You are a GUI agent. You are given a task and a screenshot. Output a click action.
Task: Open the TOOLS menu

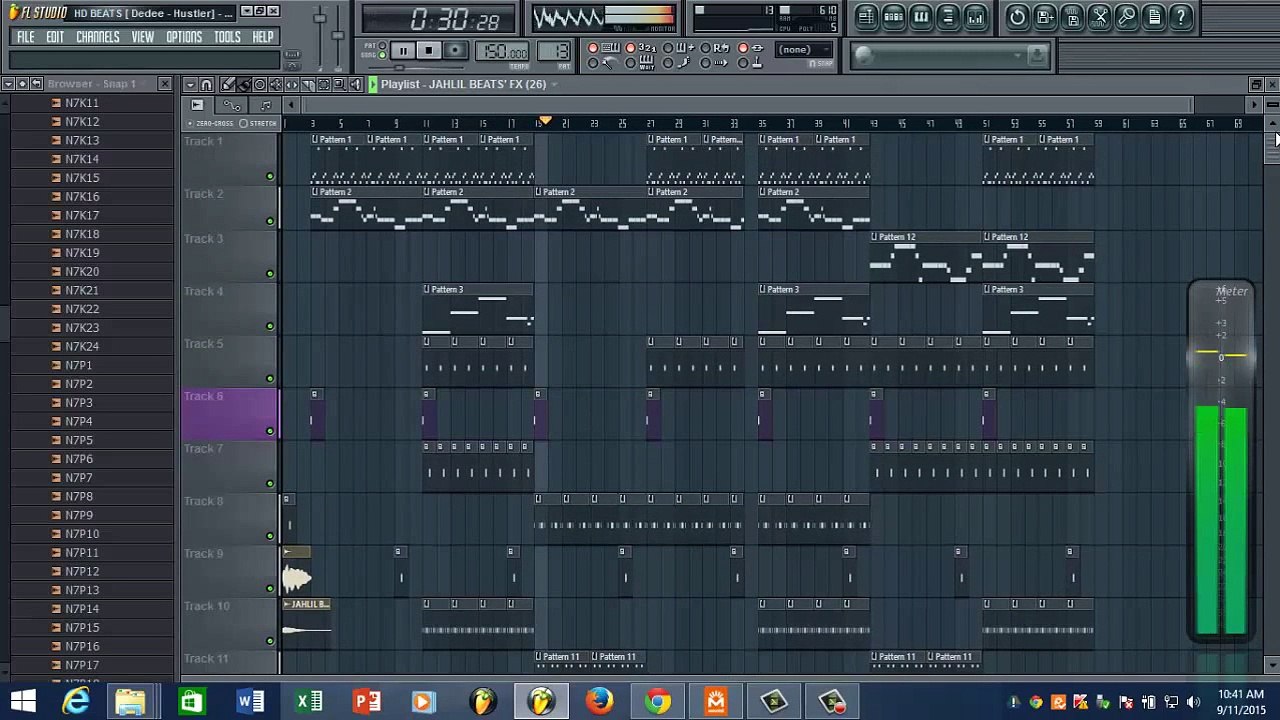click(x=227, y=37)
